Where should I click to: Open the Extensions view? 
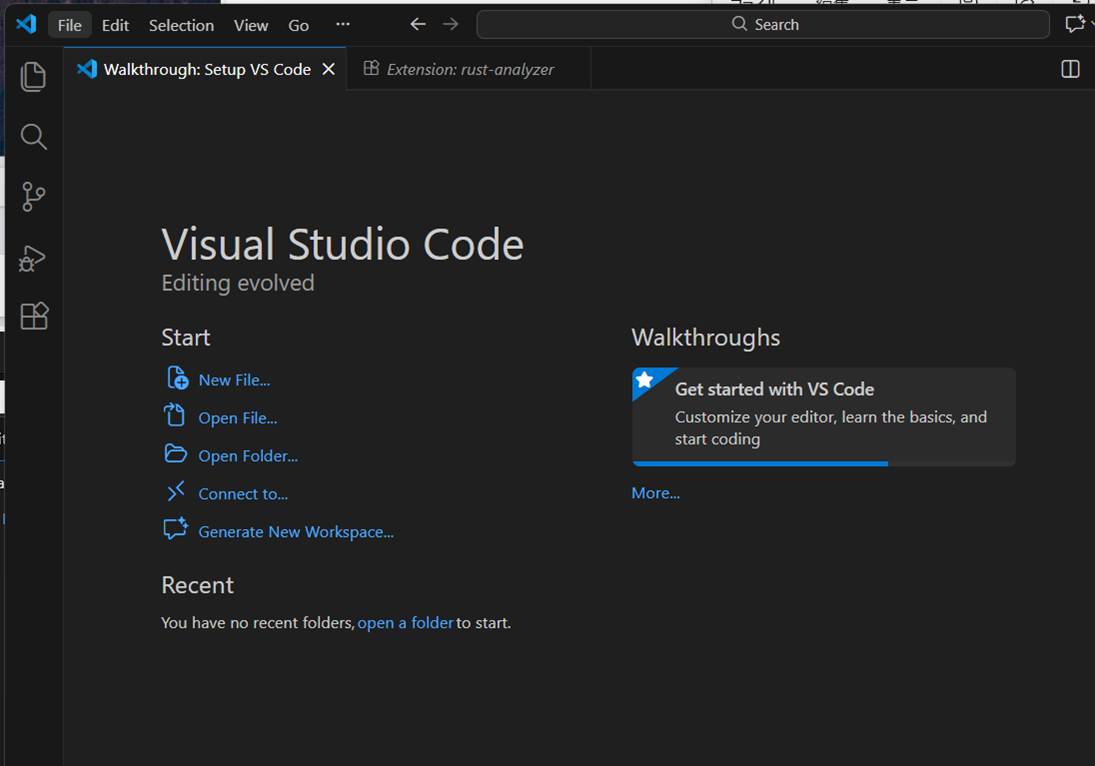click(x=34, y=317)
